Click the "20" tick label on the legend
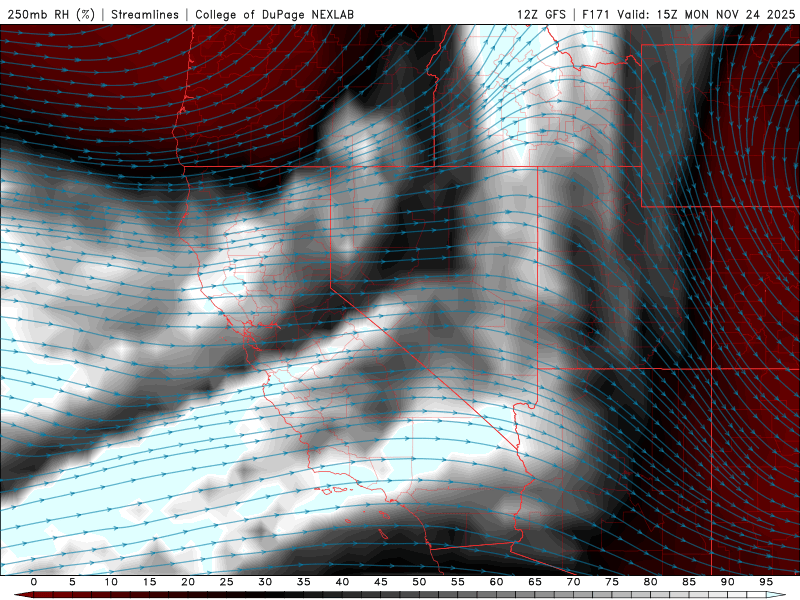Viewport: 800px width, 600px height. pos(188,582)
